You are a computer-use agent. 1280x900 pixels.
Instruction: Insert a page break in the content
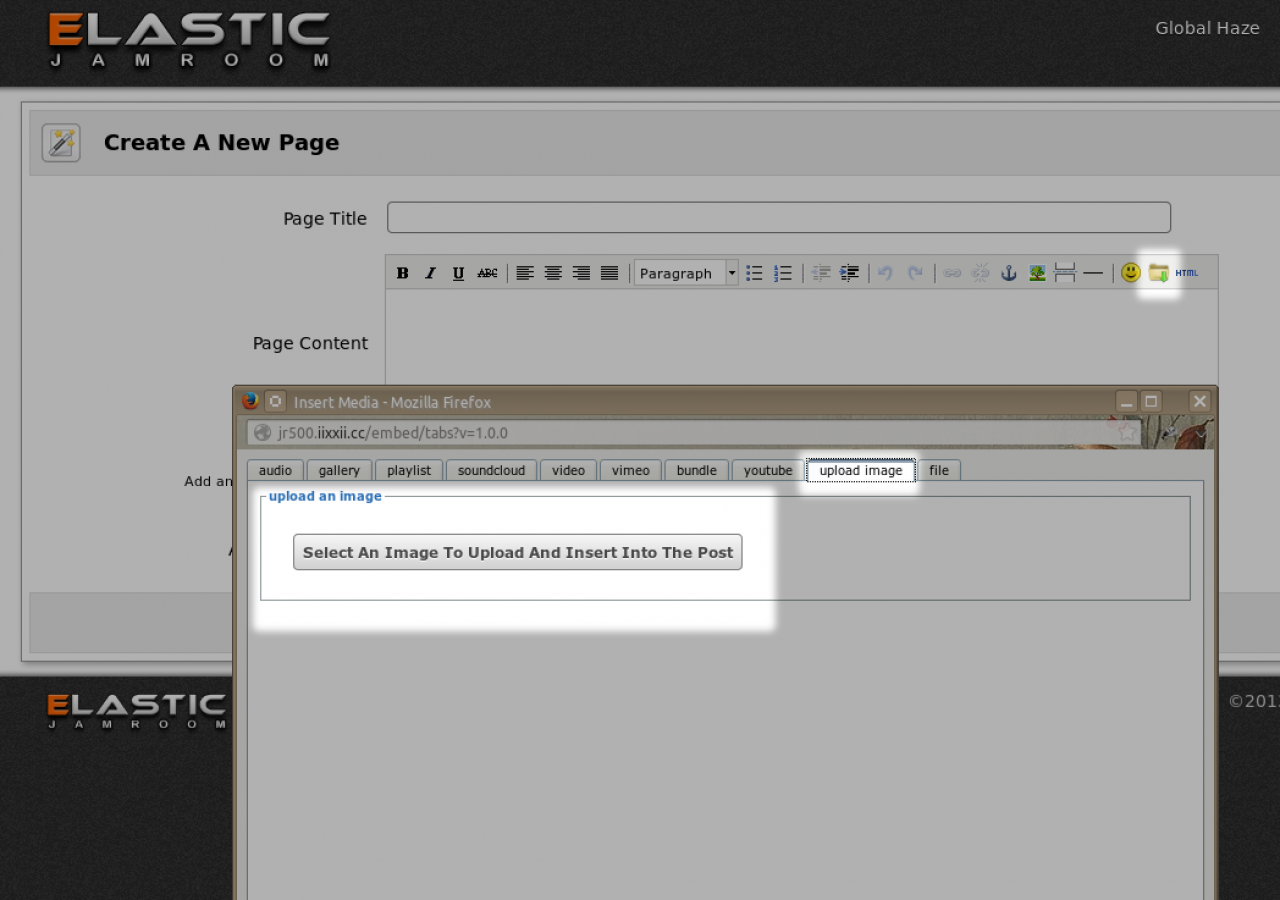1065,273
